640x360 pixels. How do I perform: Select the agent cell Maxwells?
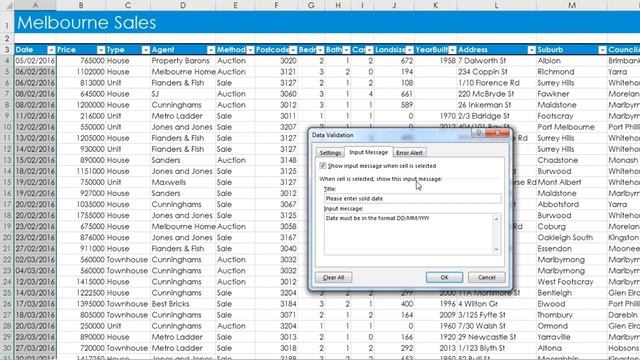point(183,182)
